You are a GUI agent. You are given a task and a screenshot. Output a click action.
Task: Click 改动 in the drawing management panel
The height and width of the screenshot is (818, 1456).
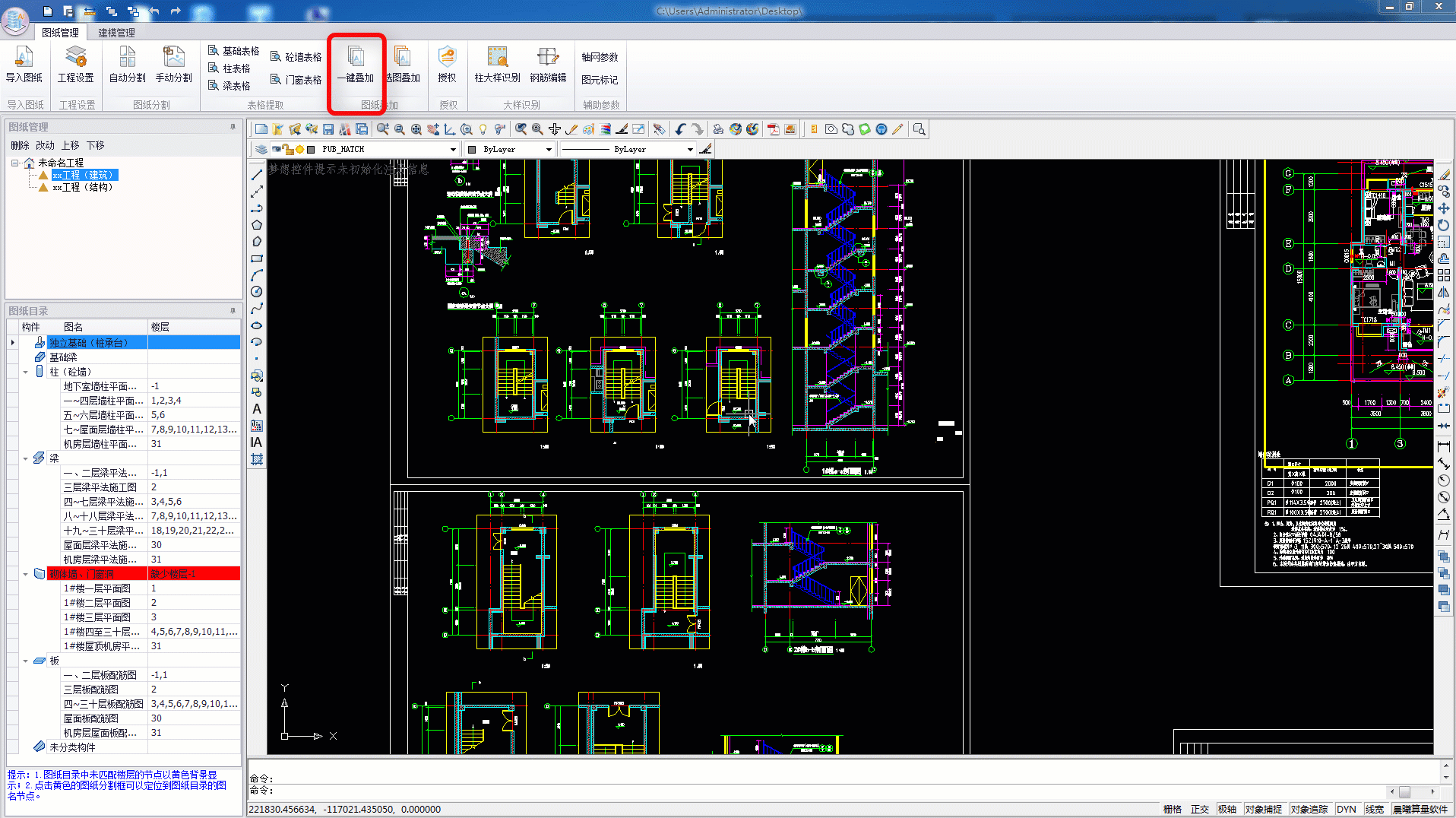tap(45, 145)
